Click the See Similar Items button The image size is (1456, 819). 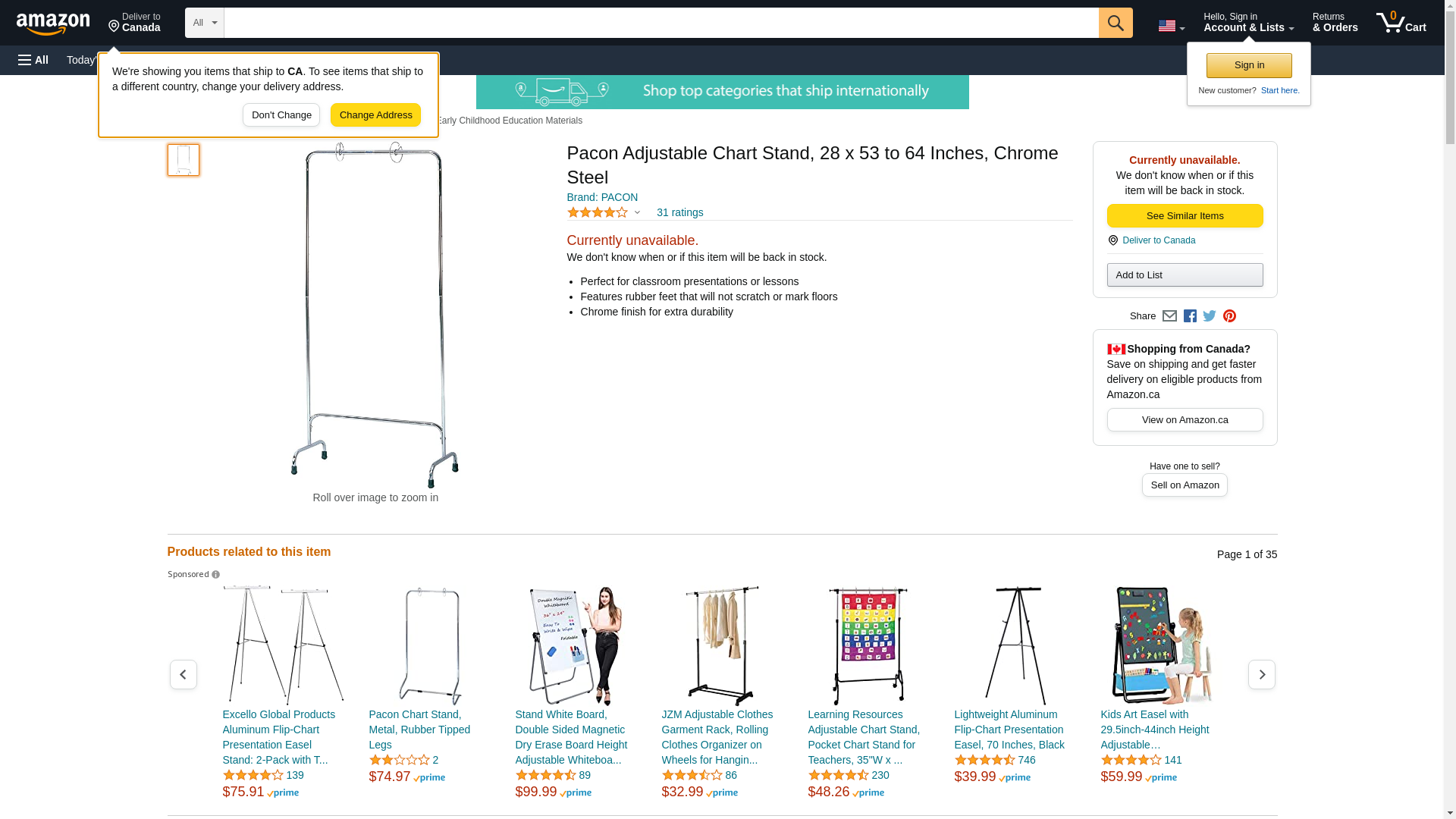[1185, 216]
